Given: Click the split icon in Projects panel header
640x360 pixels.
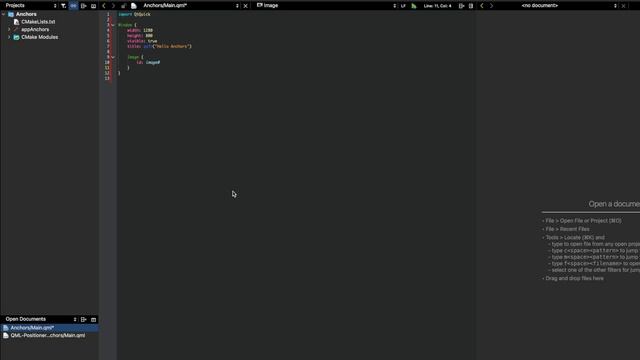Looking at the screenshot, I should 84,6.
